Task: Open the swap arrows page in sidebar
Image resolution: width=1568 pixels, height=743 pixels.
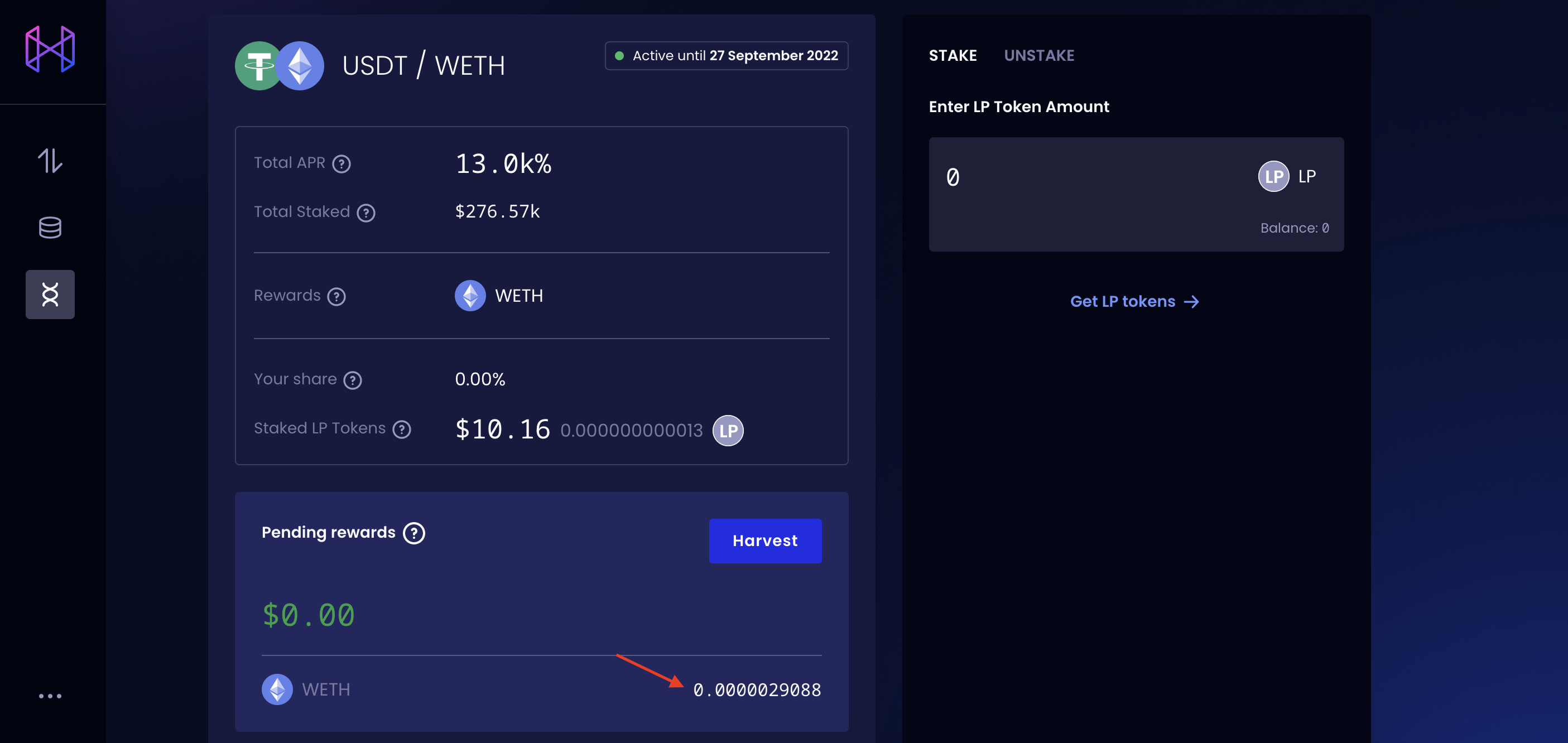Action: tap(50, 161)
